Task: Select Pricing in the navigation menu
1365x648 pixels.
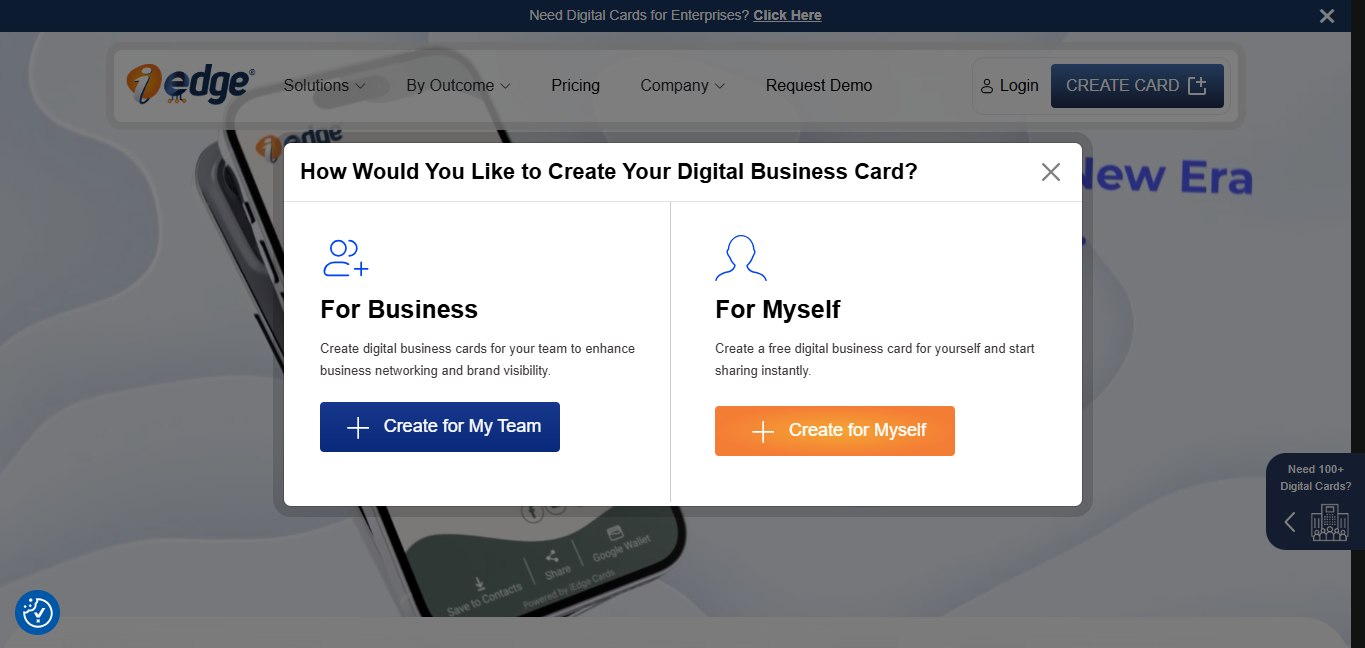Action: pos(575,85)
